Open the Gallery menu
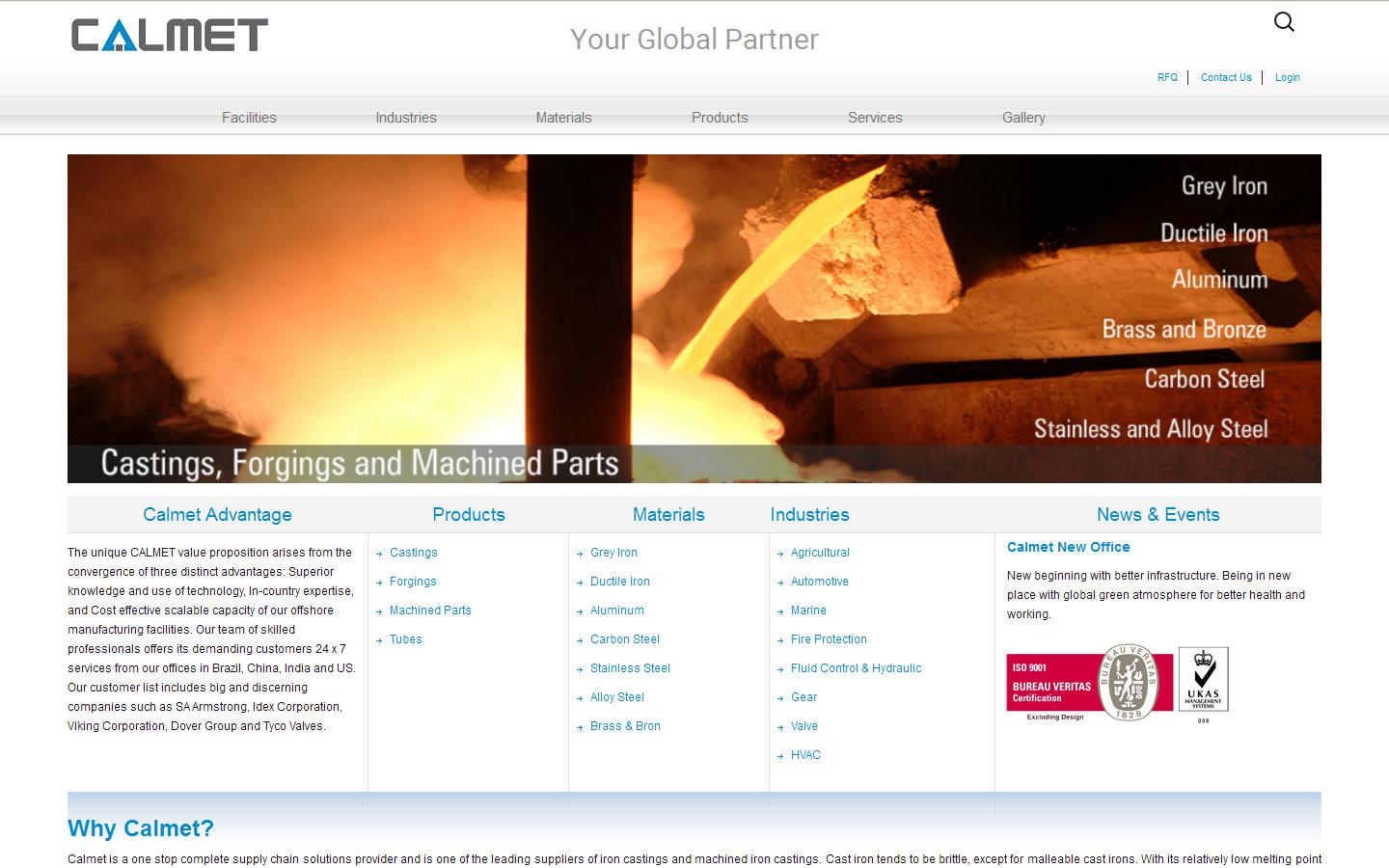Screen dimensions: 1389x868 tap(1023, 117)
